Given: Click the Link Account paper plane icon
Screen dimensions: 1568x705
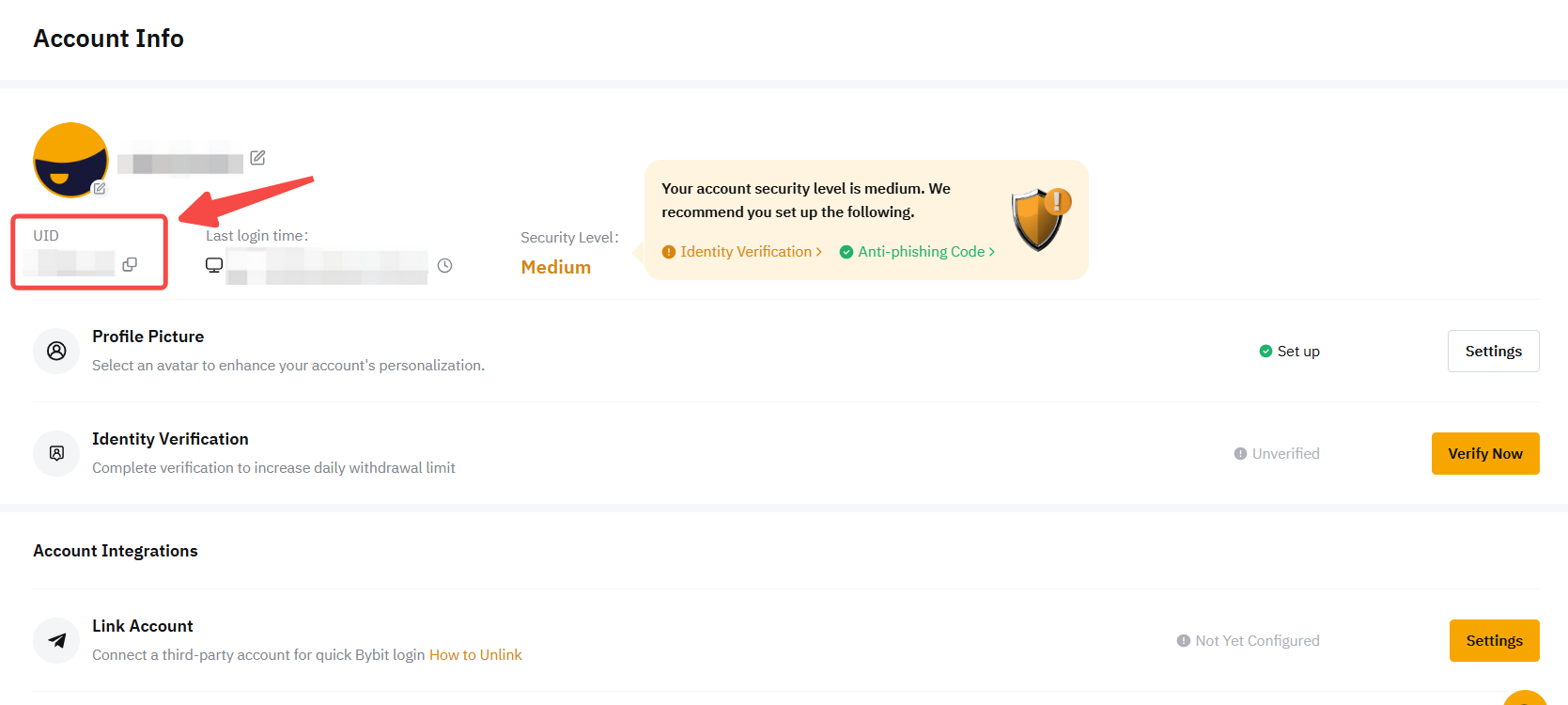Looking at the screenshot, I should click(56, 641).
